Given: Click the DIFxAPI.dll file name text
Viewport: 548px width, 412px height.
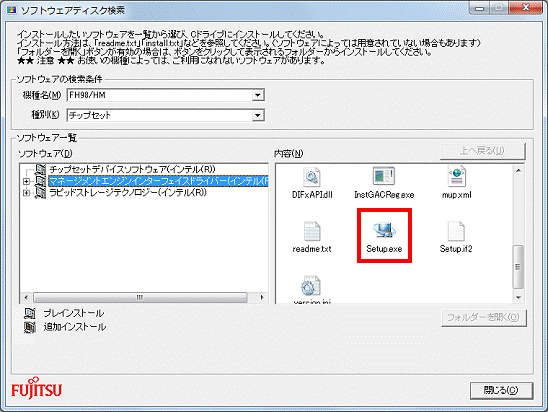Looking at the screenshot, I should click(312, 195).
